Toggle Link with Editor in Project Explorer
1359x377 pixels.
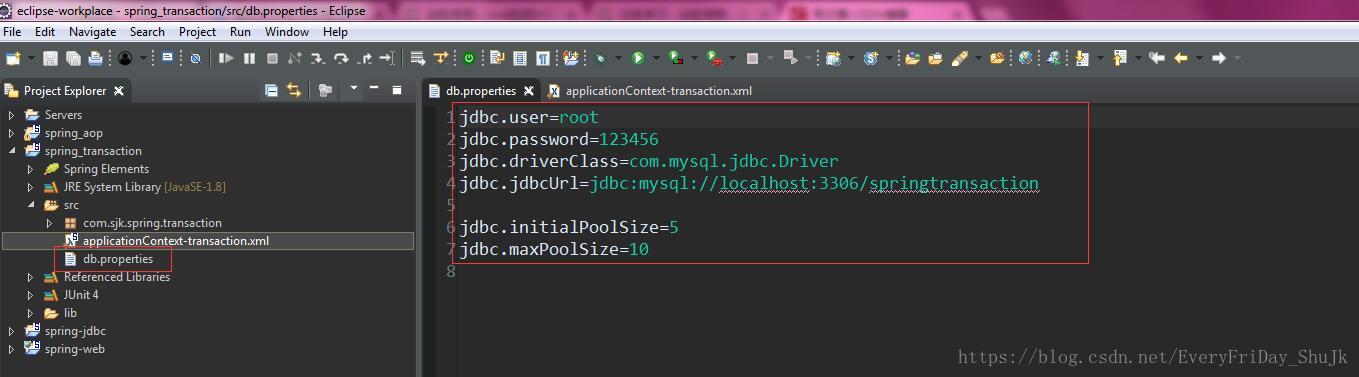pyautogui.click(x=294, y=90)
